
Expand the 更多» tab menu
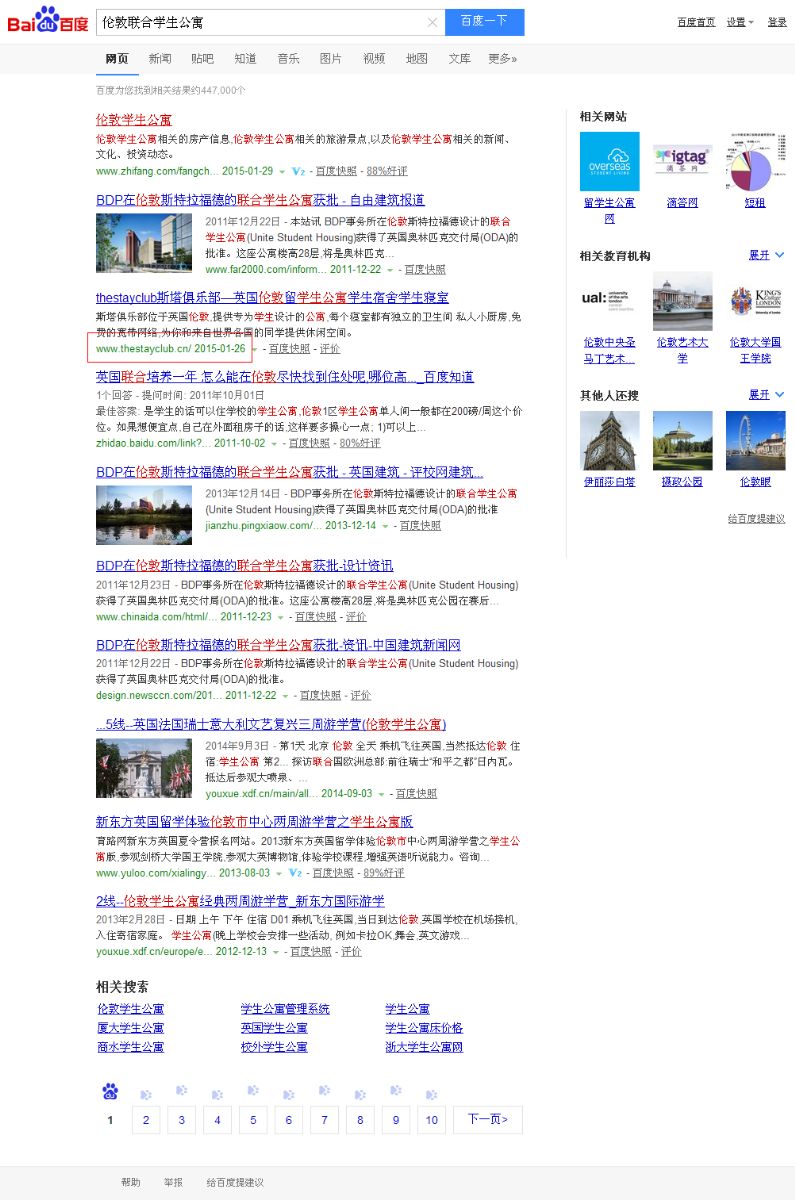coord(503,59)
